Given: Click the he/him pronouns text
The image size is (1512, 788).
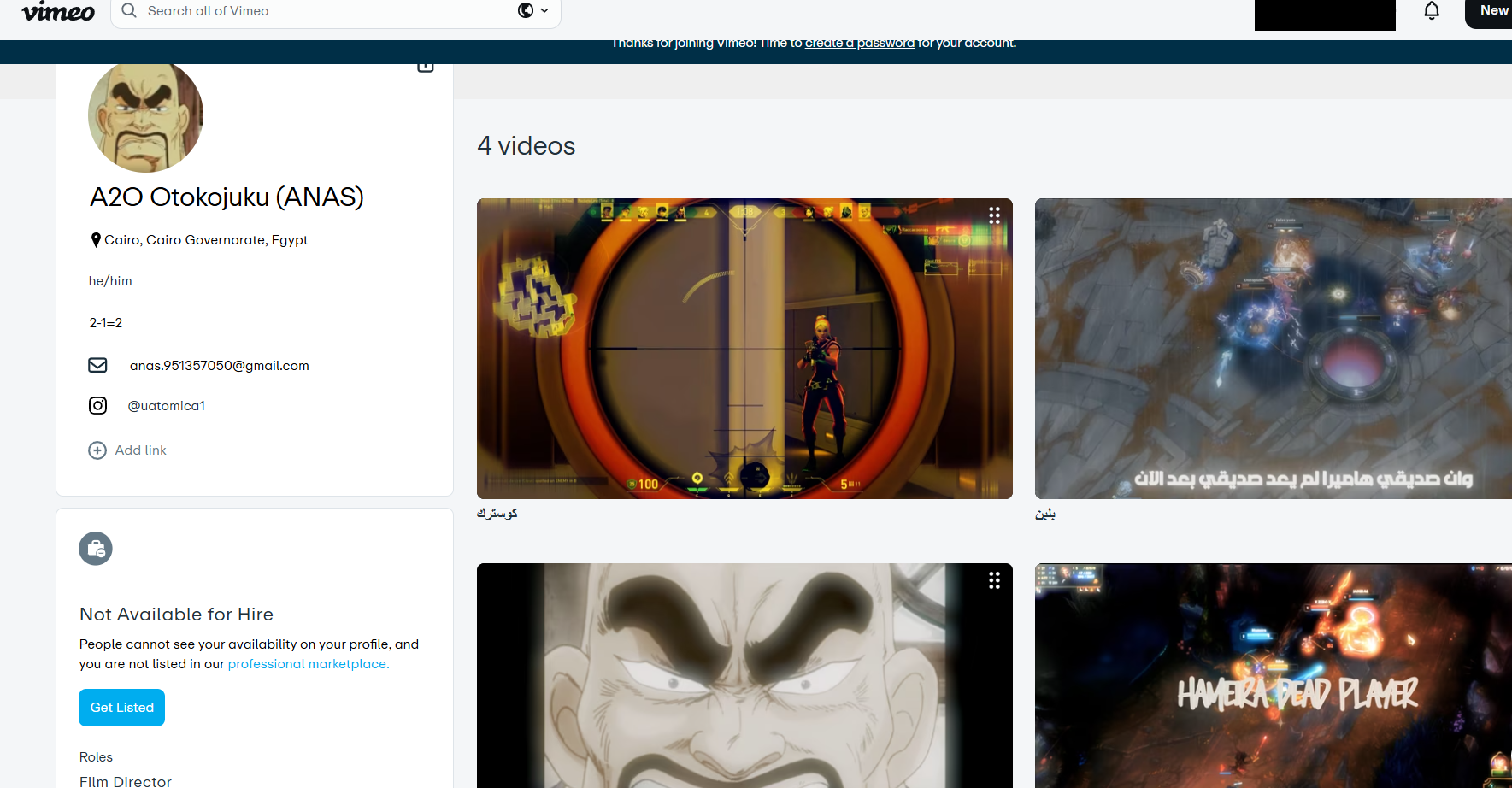Looking at the screenshot, I should [110, 281].
